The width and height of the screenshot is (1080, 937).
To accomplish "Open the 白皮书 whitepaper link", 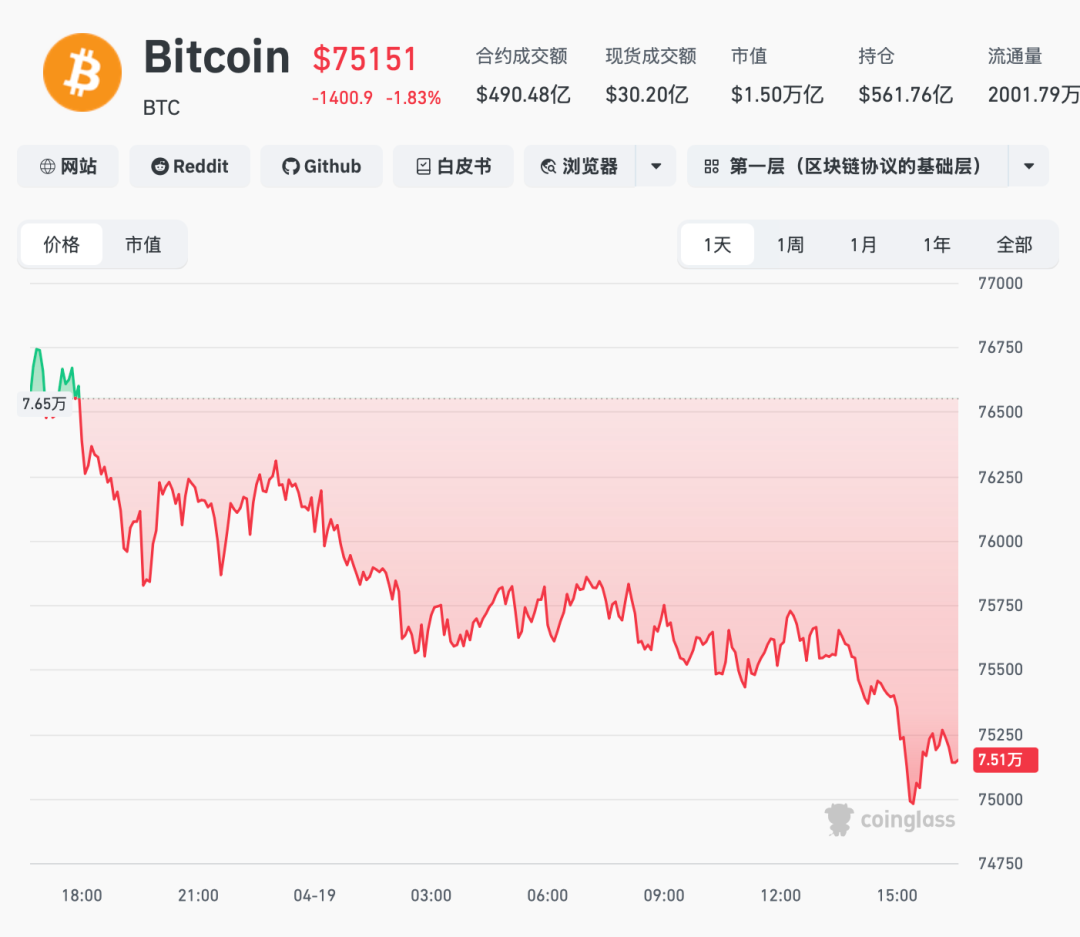I will tap(466, 167).
